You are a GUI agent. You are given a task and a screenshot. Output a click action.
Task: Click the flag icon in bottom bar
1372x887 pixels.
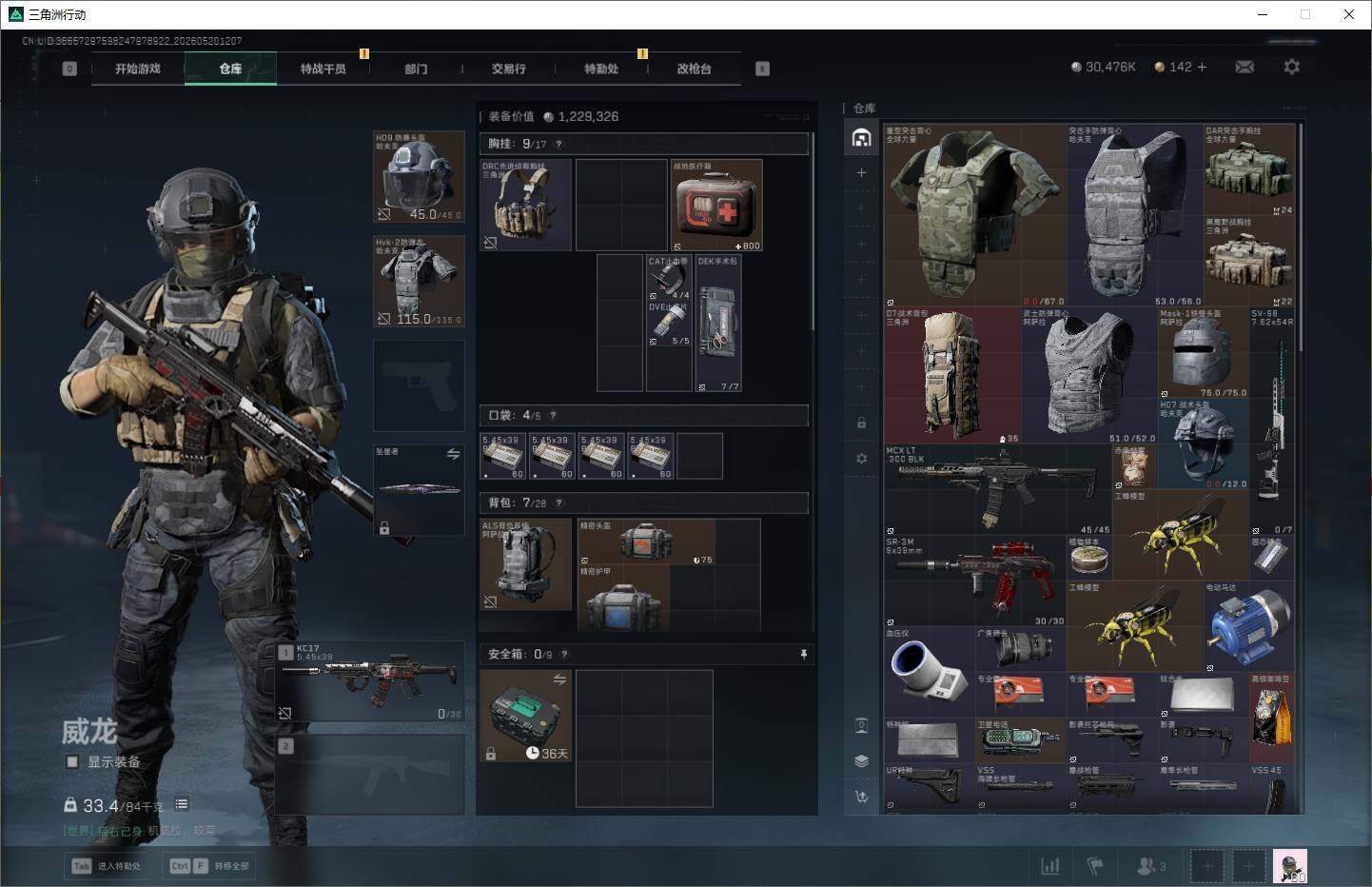[x=1095, y=866]
